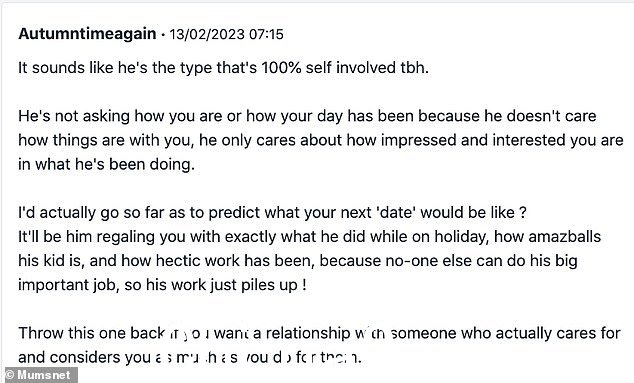Click the line starting 'Throw this one back'
Image resolution: width=634 pixels, height=383 pixels.
[319, 333]
